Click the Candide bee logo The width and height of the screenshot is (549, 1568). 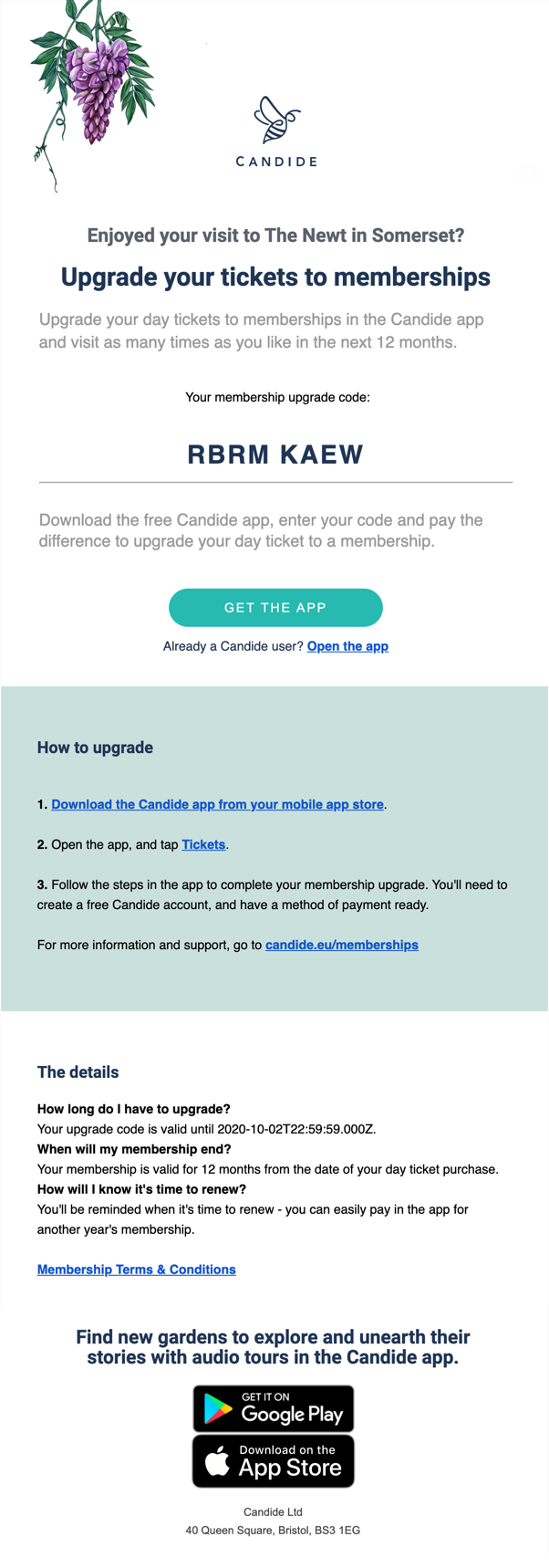276,120
